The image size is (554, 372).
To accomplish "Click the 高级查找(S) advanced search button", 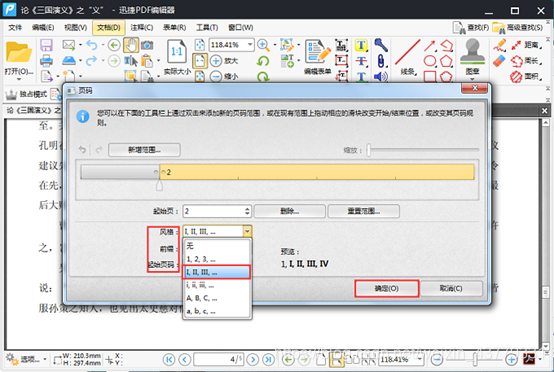I will pos(518,28).
